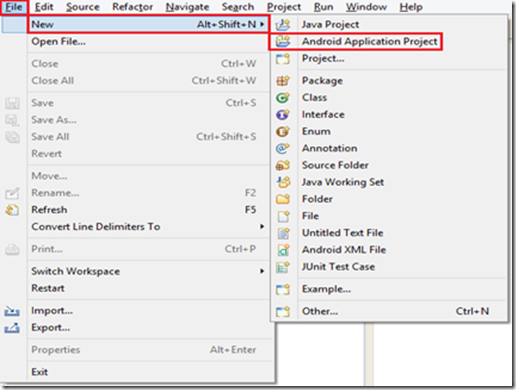Select Annotation from New submenu
The height and width of the screenshot is (390, 516).
tap(389, 148)
